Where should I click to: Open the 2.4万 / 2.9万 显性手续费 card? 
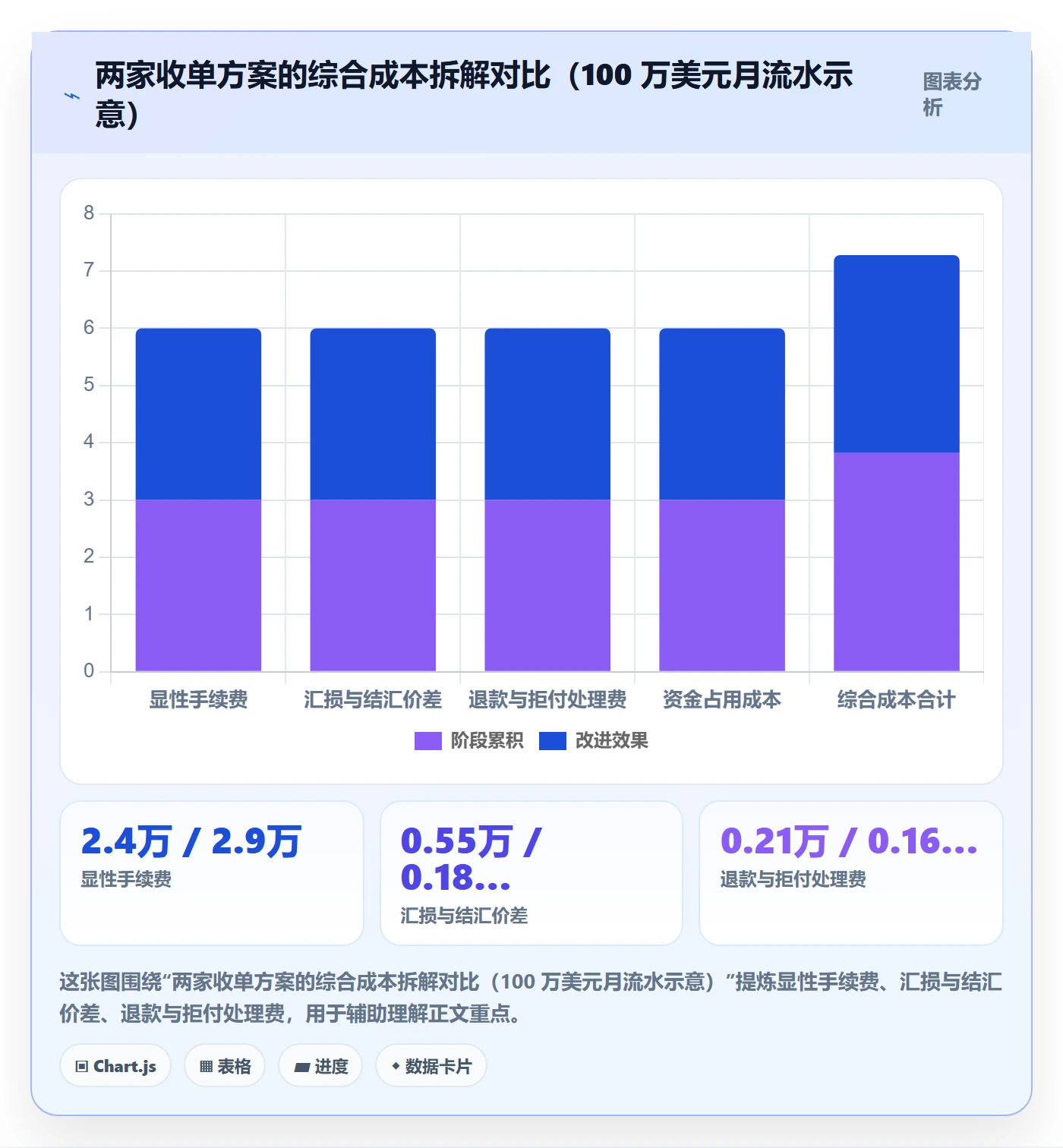tap(212, 873)
